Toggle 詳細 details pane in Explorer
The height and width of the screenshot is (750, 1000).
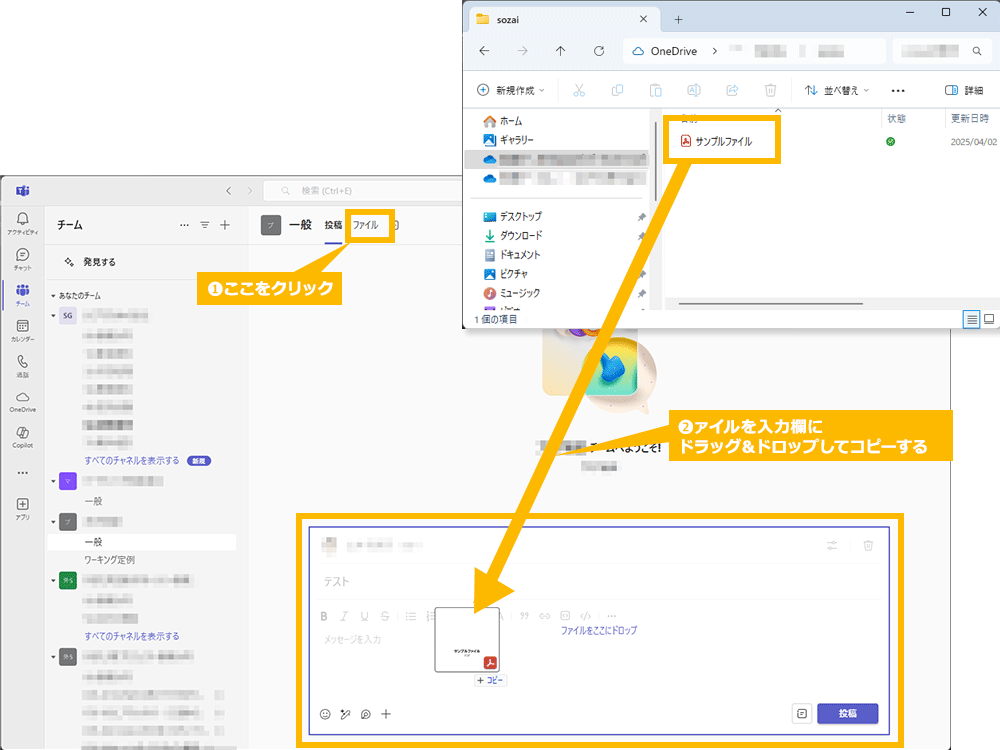click(x=964, y=91)
